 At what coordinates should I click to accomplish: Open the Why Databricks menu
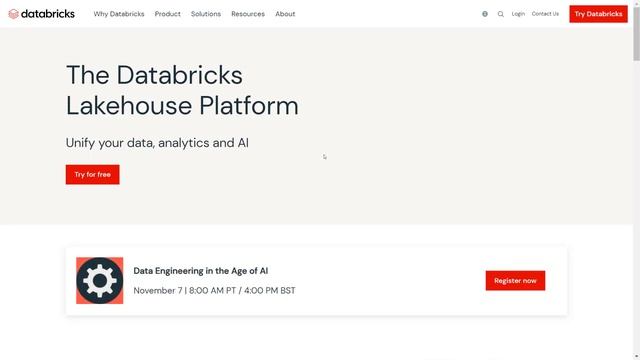click(x=119, y=14)
